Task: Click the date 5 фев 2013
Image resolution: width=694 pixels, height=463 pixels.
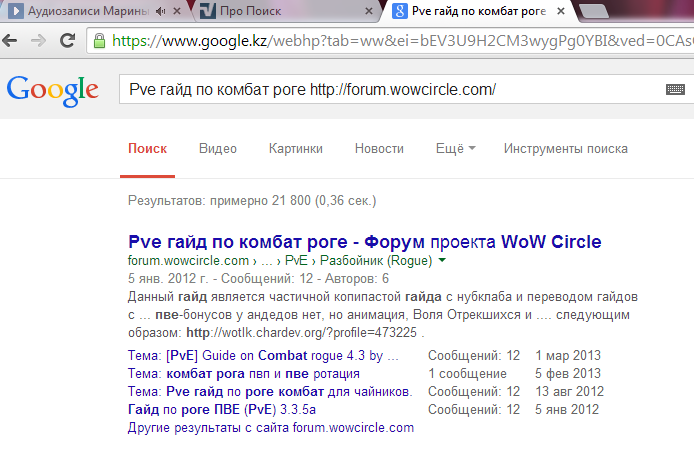Action: [x=568, y=374]
